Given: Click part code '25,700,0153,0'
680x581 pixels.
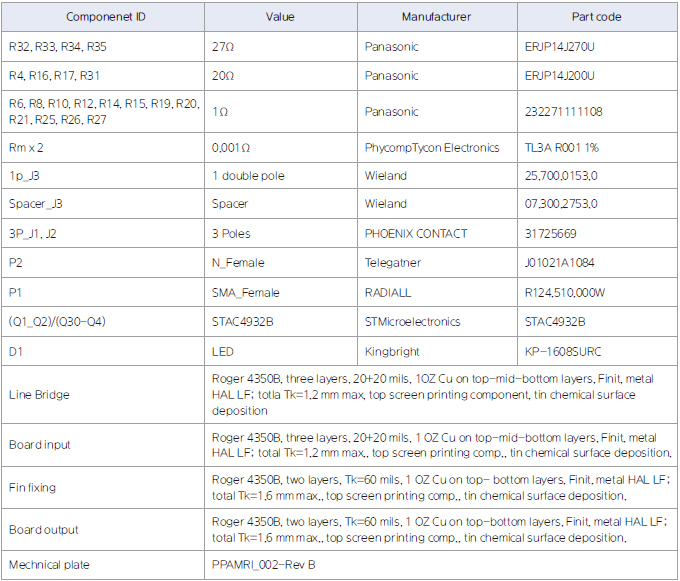Looking at the screenshot, I should pos(561,176).
